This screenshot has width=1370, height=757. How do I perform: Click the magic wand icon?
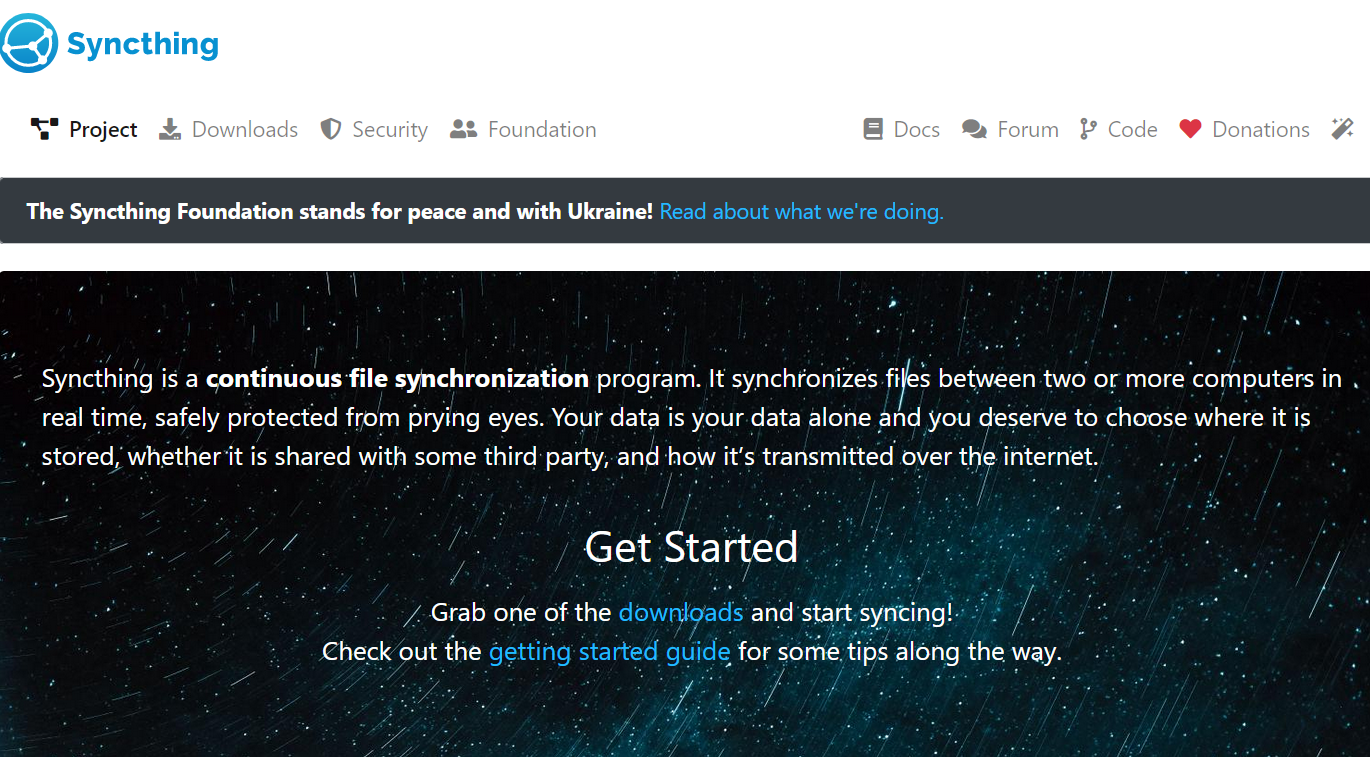[x=1342, y=128]
